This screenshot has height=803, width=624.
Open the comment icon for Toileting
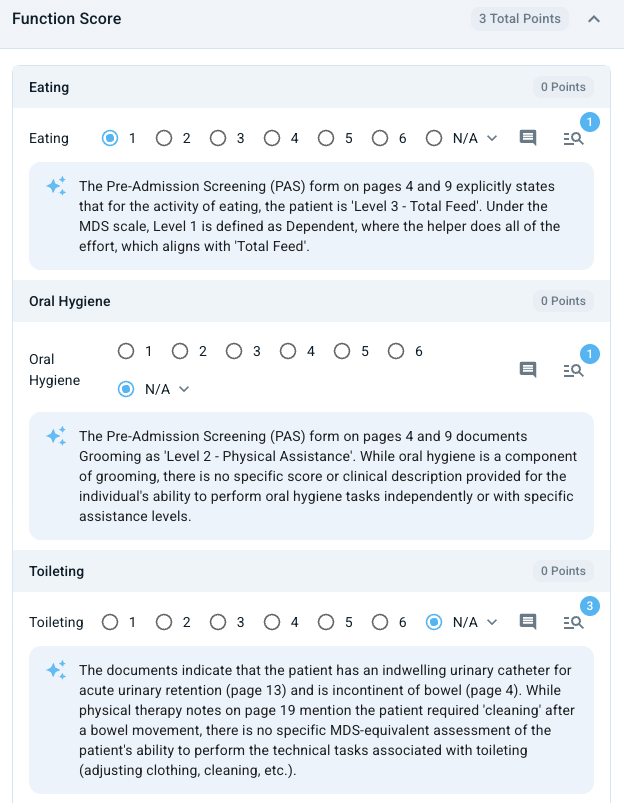528,622
